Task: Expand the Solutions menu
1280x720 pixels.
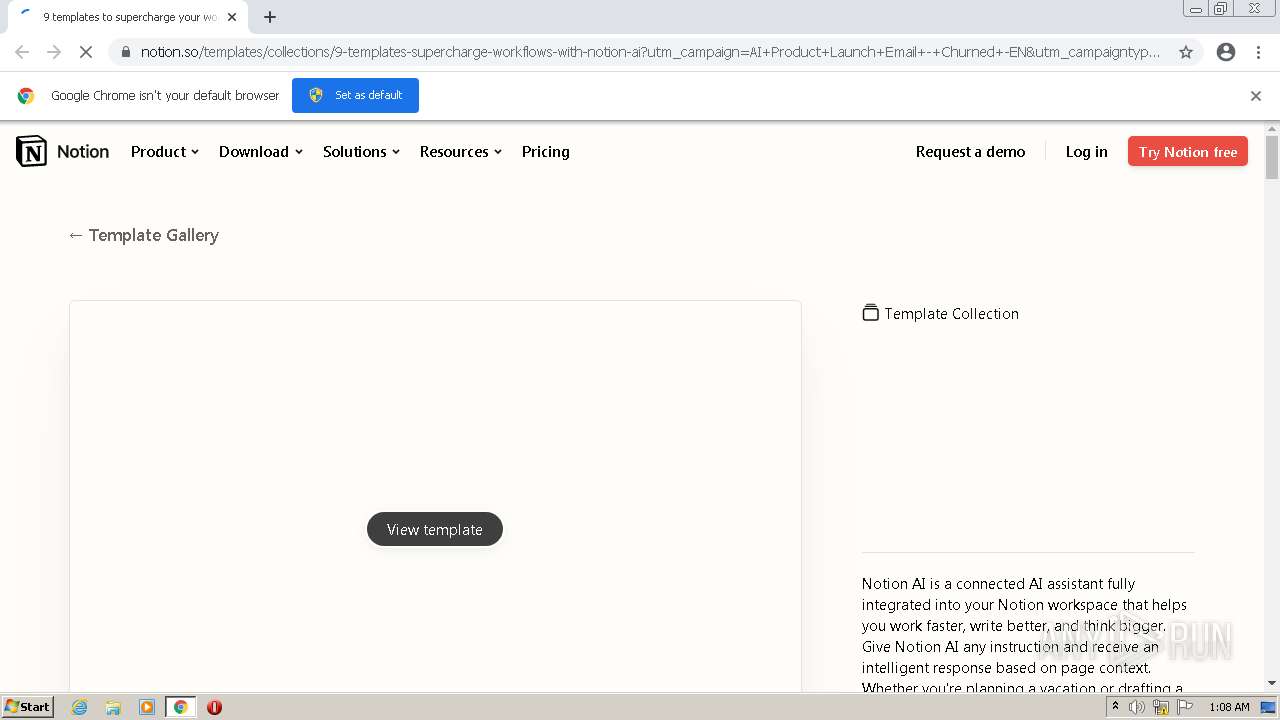Action: (x=361, y=151)
